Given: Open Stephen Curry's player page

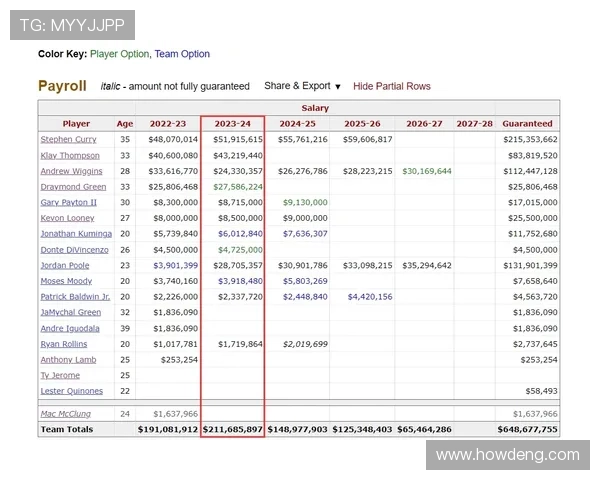Looking at the screenshot, I should (70, 140).
